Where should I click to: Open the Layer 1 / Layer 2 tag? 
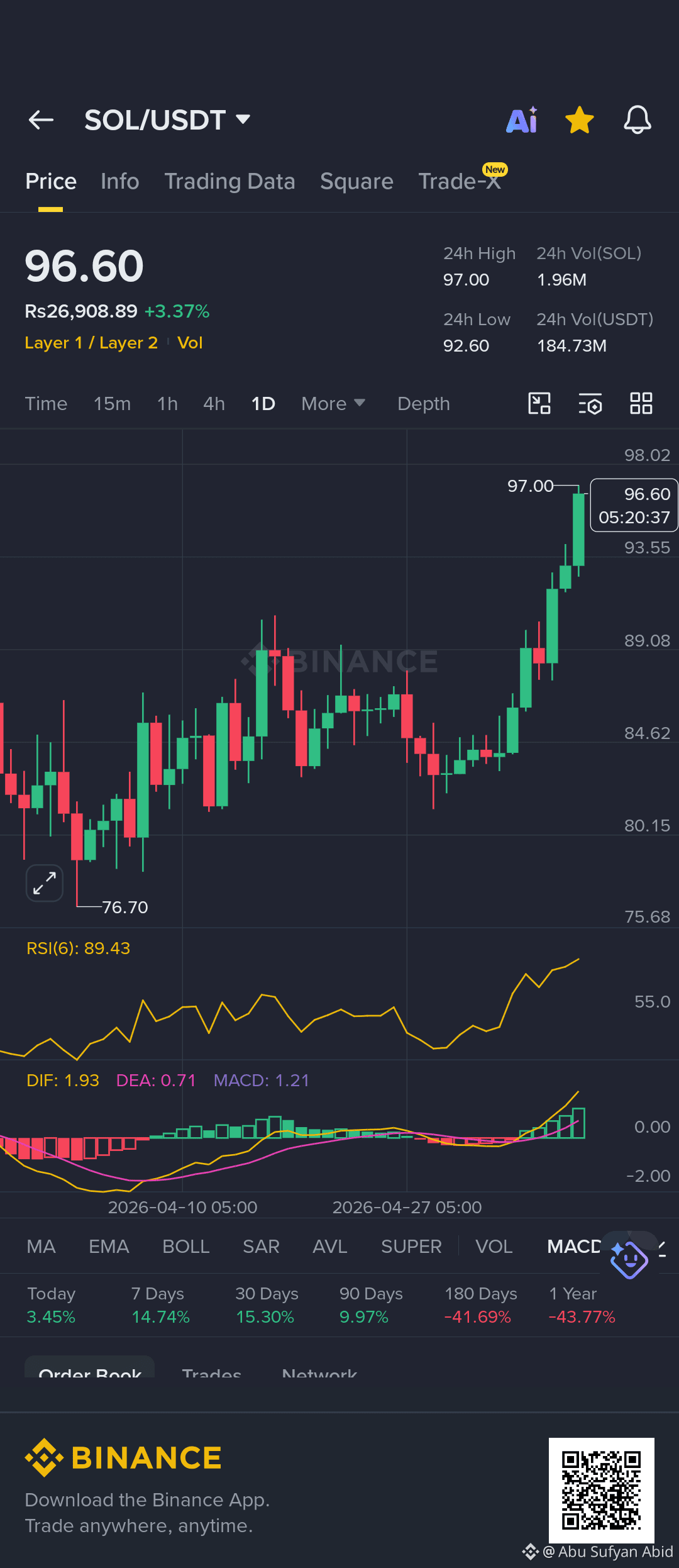tap(91, 343)
